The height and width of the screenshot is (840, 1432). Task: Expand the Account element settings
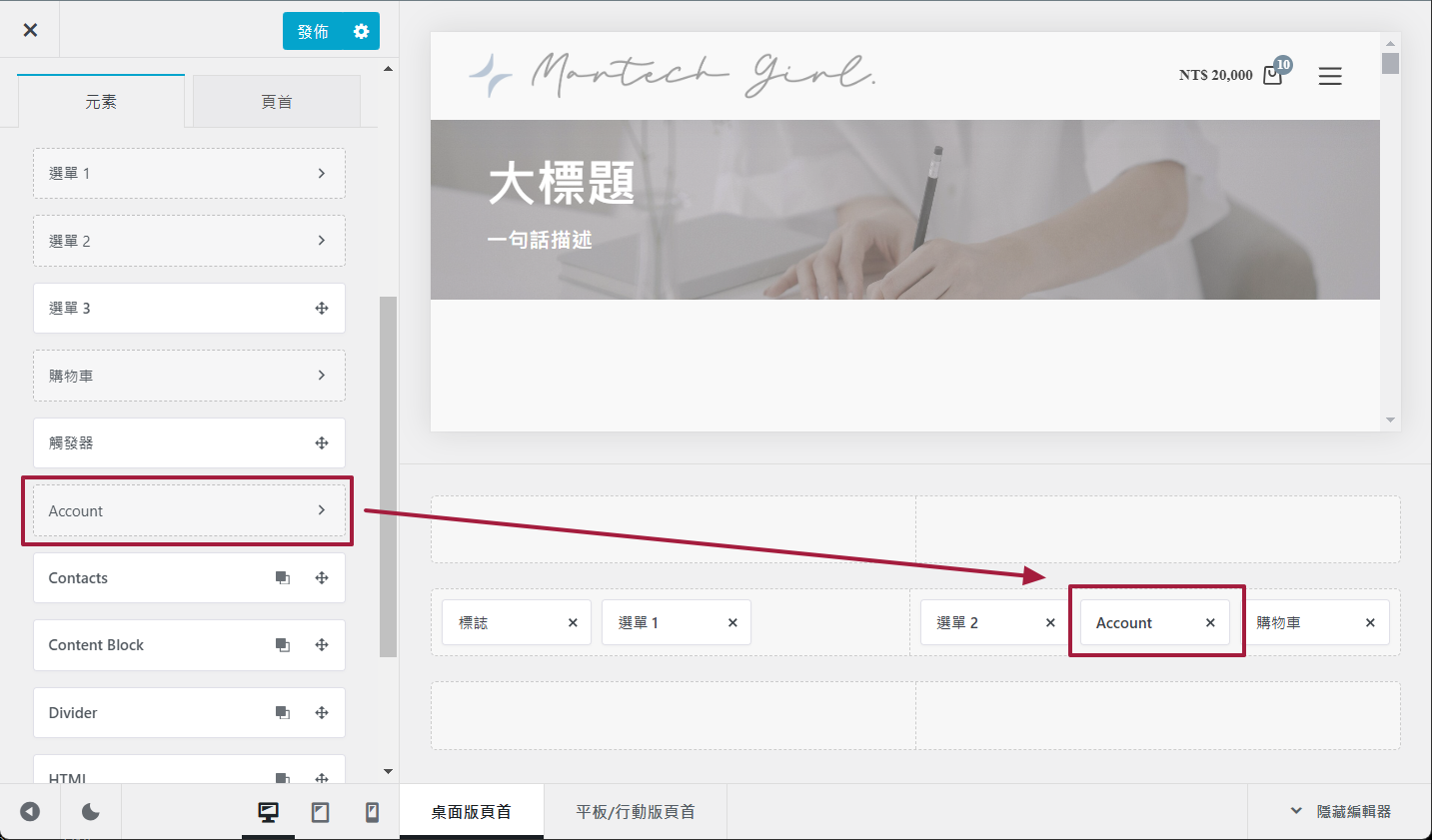[x=321, y=510]
